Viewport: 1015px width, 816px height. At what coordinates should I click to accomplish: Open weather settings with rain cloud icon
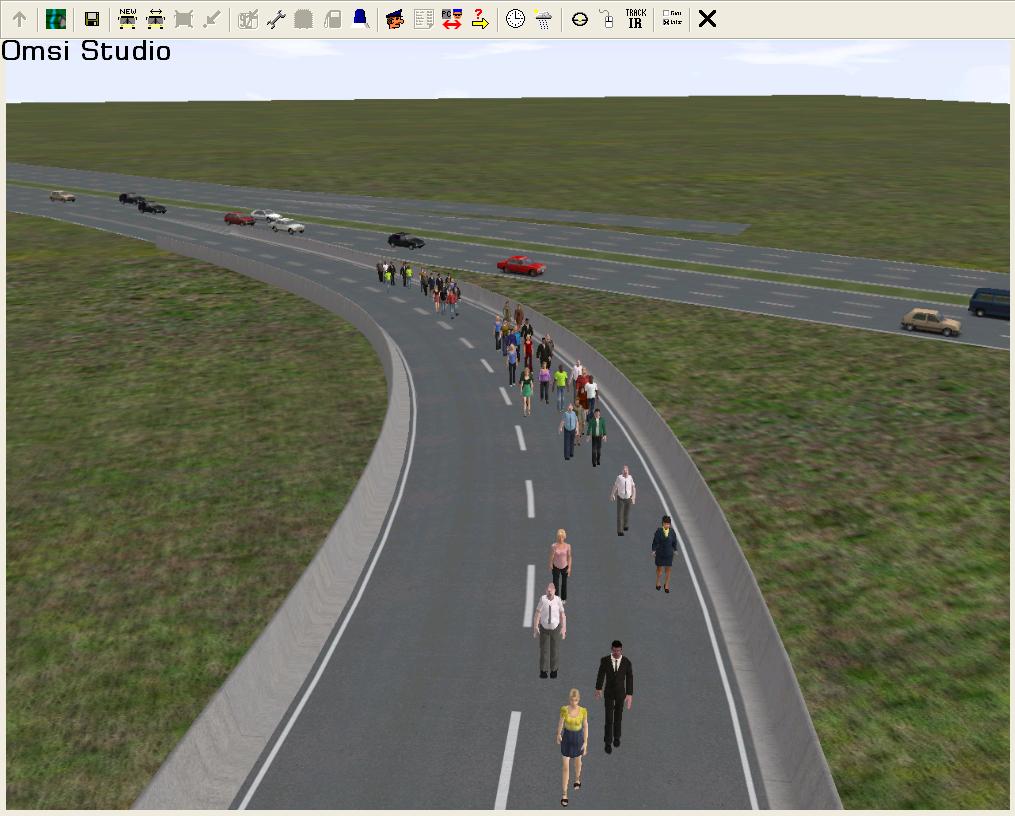pos(543,19)
